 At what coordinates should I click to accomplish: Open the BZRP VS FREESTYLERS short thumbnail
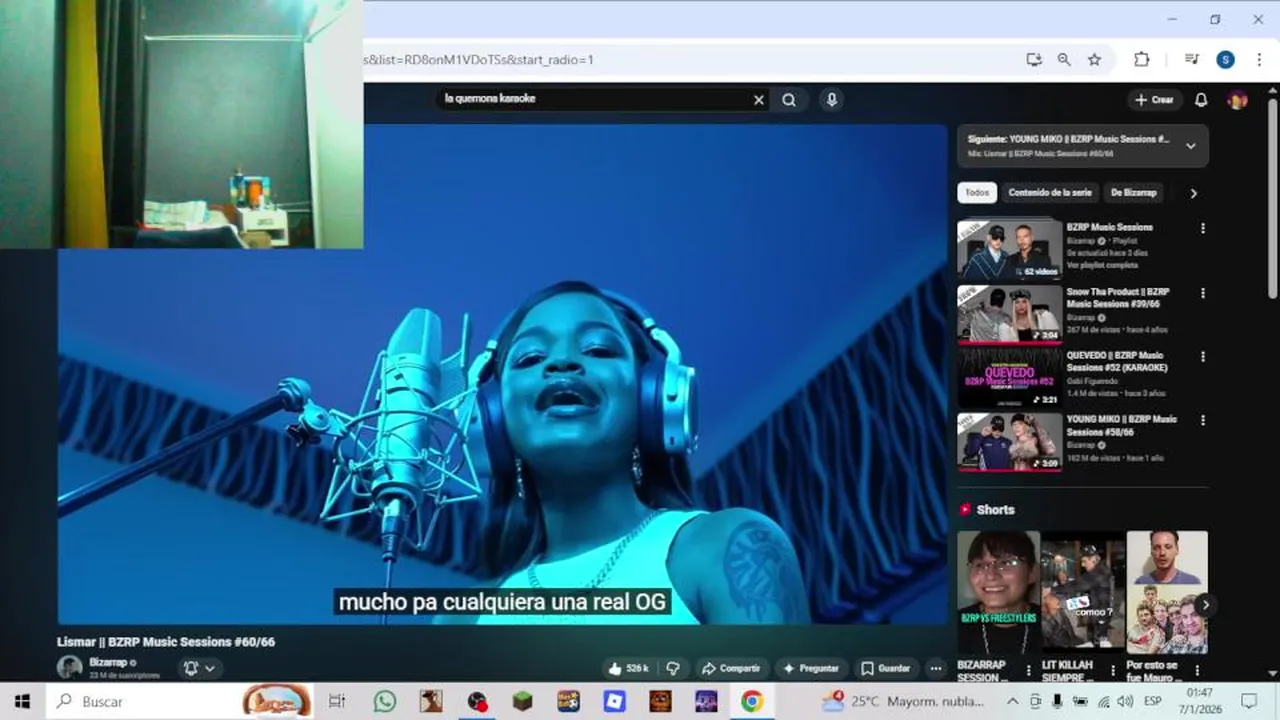pos(998,593)
